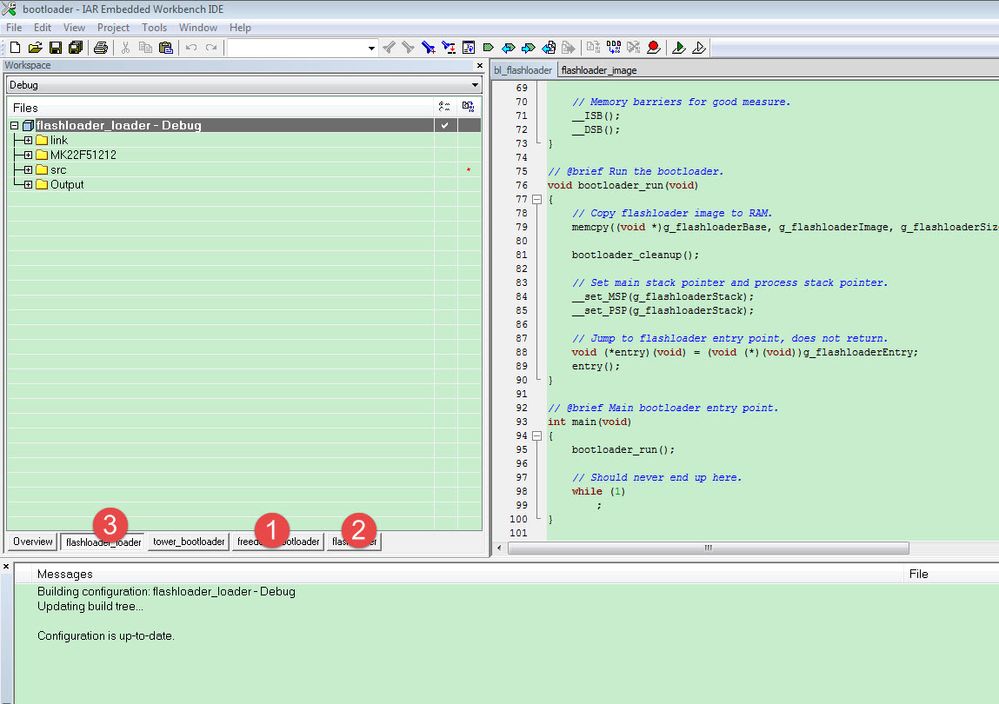Open the Replace dialog icon
Viewport: 999px width, 704px height.
point(449,48)
